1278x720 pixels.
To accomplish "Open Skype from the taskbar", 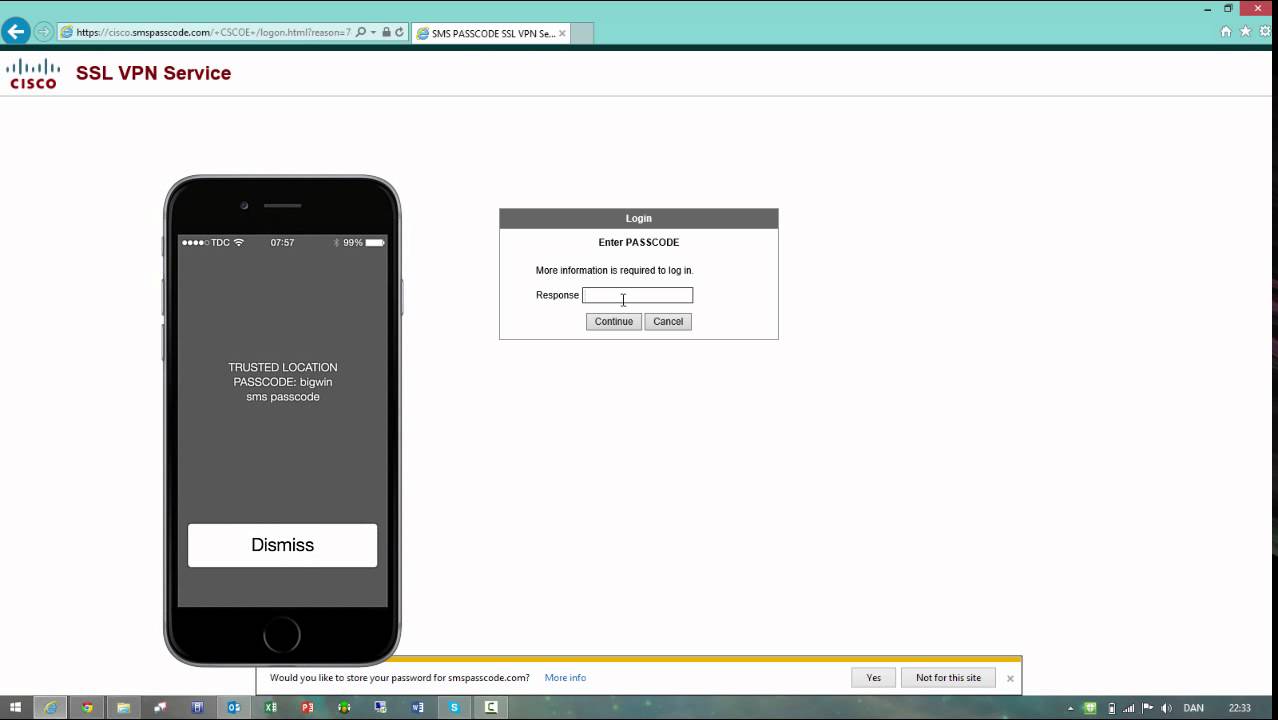I will click(454, 707).
